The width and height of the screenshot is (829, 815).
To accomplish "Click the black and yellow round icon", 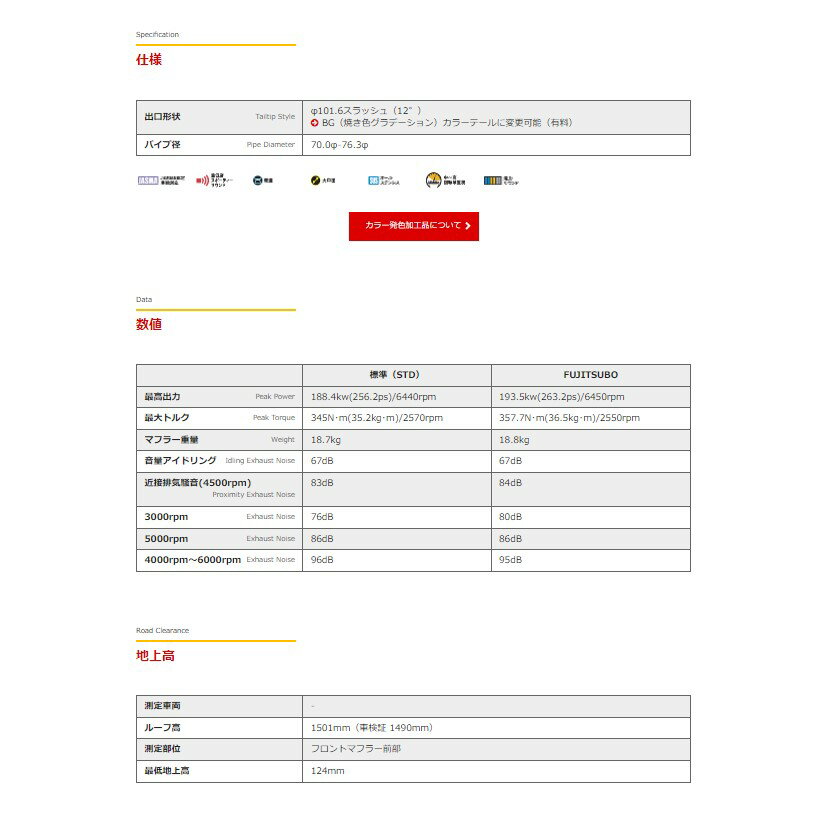I will 314,181.
